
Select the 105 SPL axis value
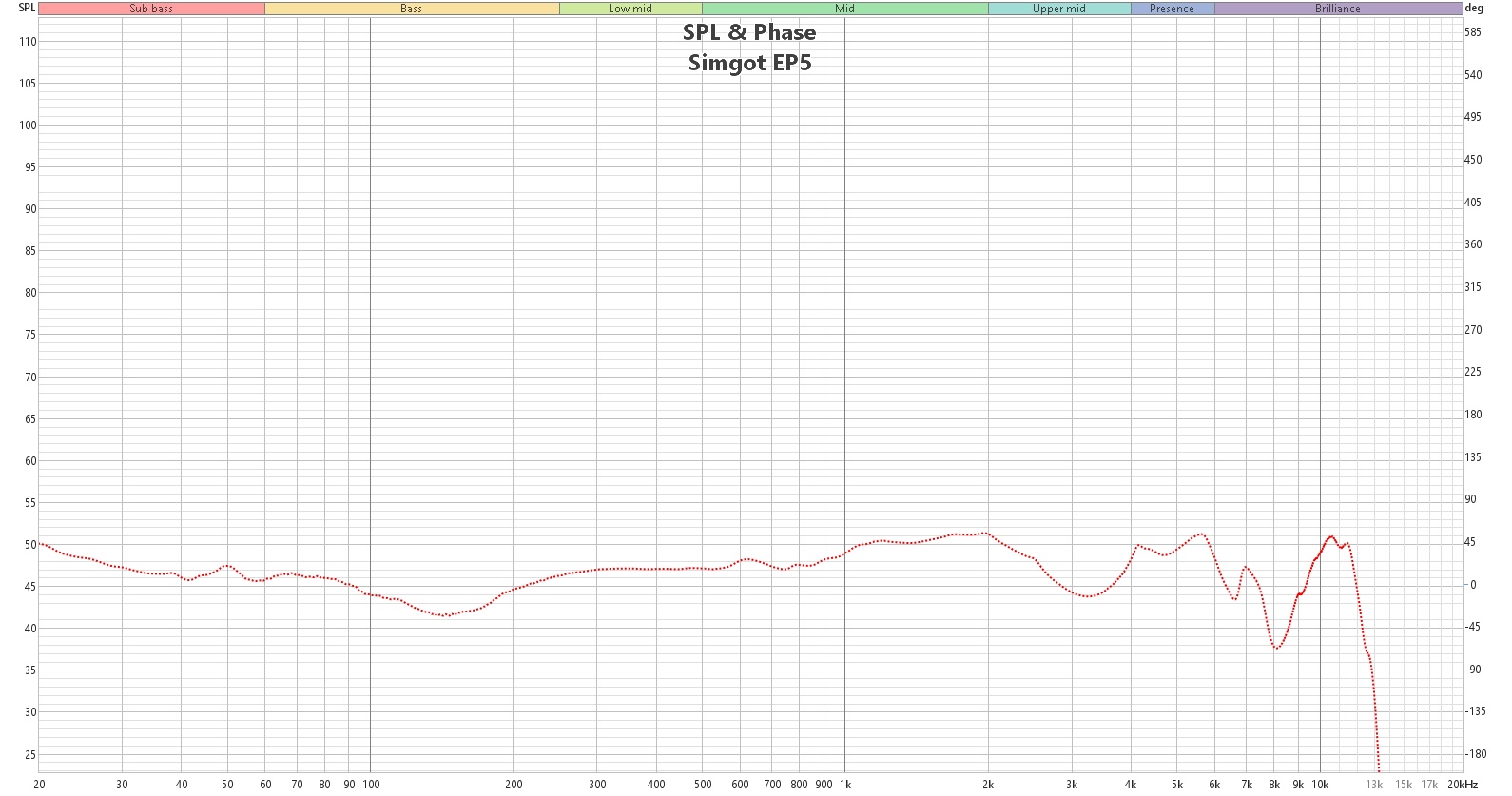pos(28,84)
